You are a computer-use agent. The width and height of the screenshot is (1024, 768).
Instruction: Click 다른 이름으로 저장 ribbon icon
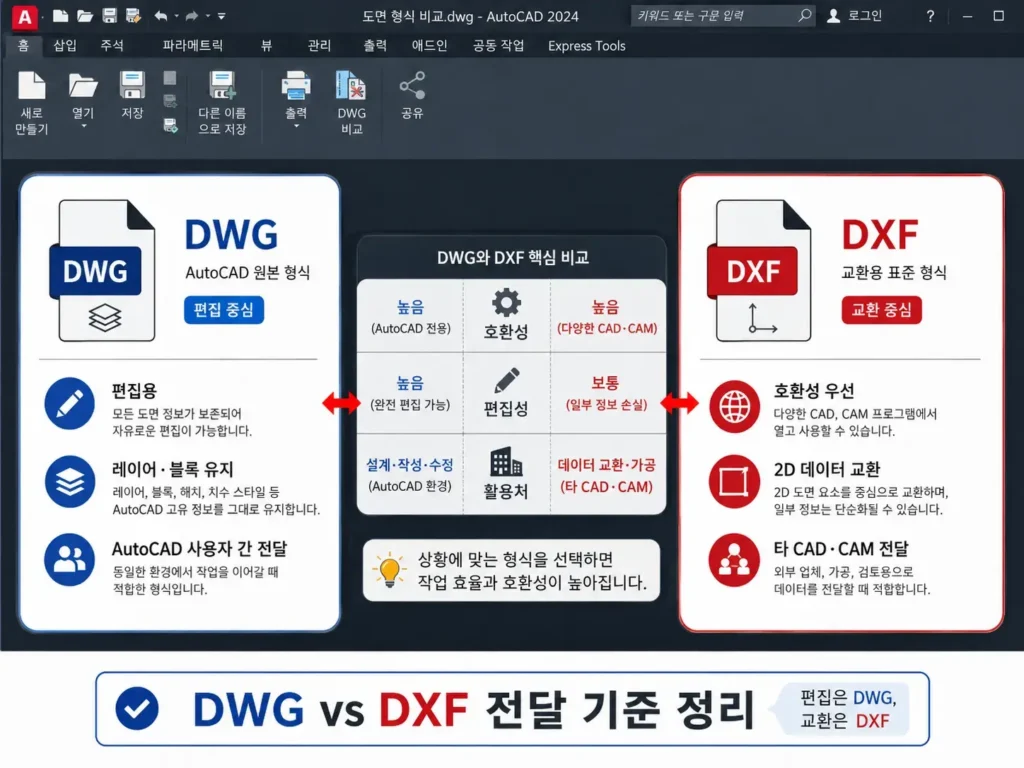222,86
